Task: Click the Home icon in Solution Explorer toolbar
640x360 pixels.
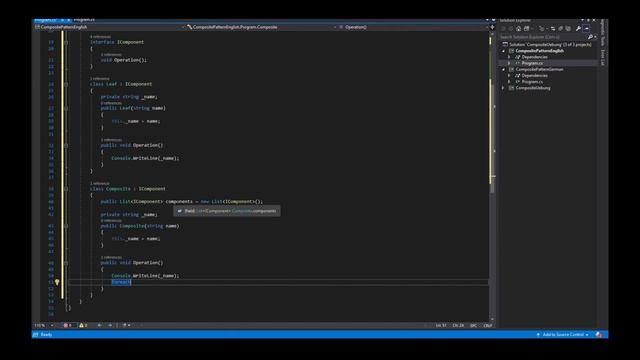Action: click(x=518, y=29)
